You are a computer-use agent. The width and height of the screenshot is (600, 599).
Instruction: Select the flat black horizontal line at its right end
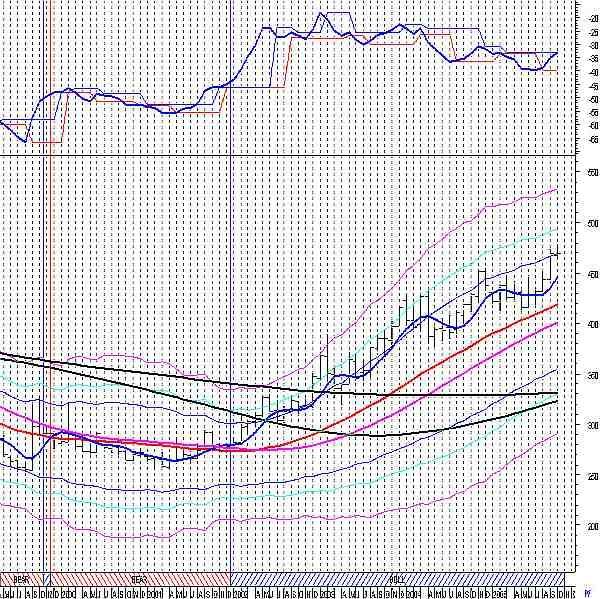click(556, 394)
